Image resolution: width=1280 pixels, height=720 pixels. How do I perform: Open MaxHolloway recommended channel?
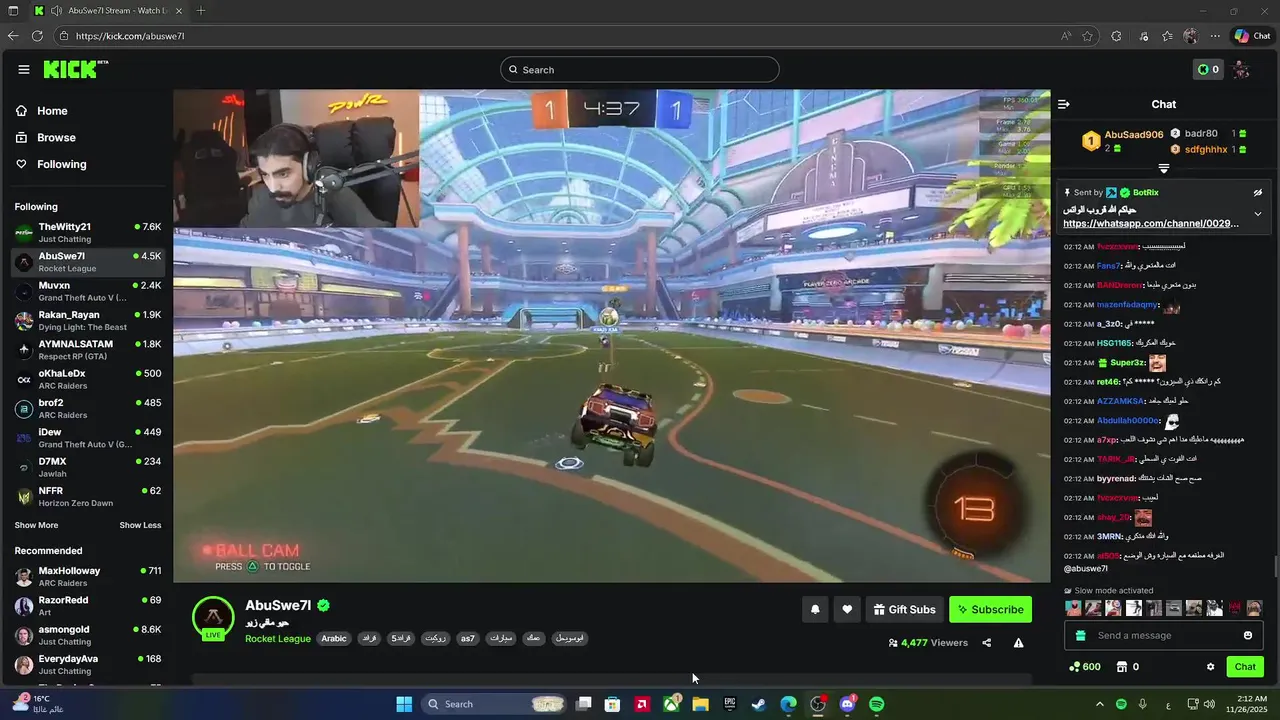[88, 577]
